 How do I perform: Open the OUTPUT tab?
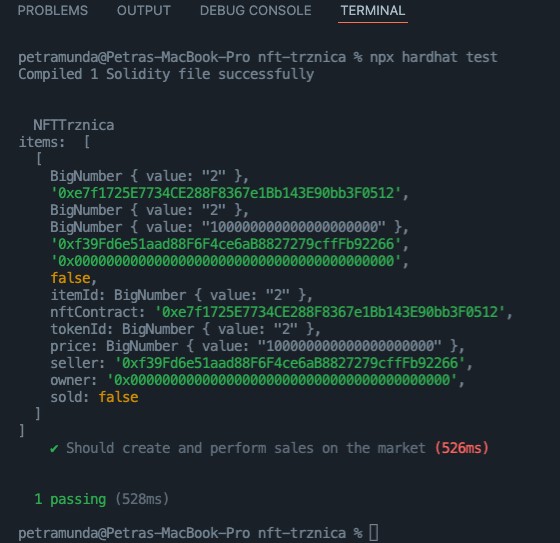144,10
